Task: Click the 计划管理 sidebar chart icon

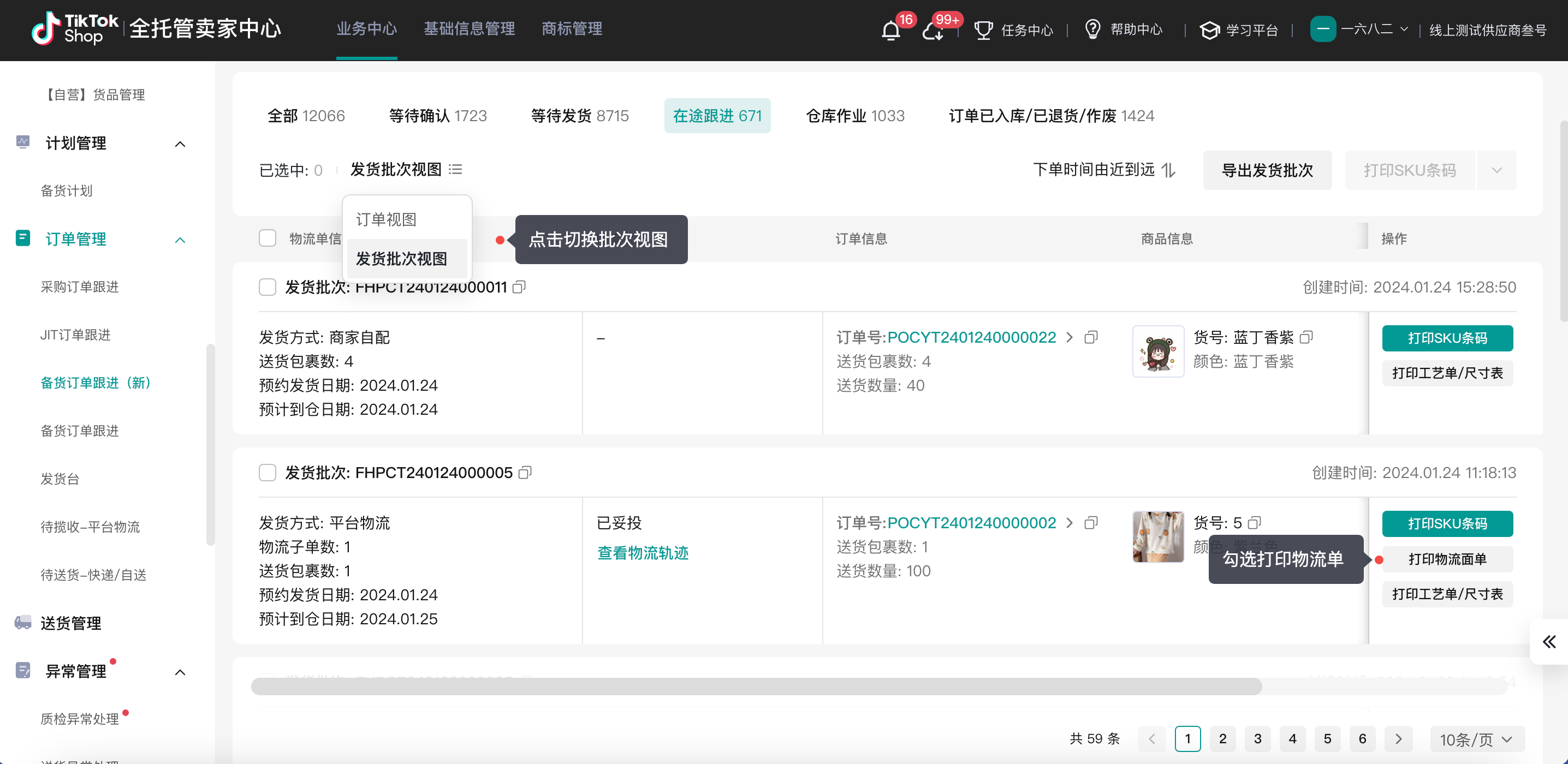Action: (x=23, y=142)
